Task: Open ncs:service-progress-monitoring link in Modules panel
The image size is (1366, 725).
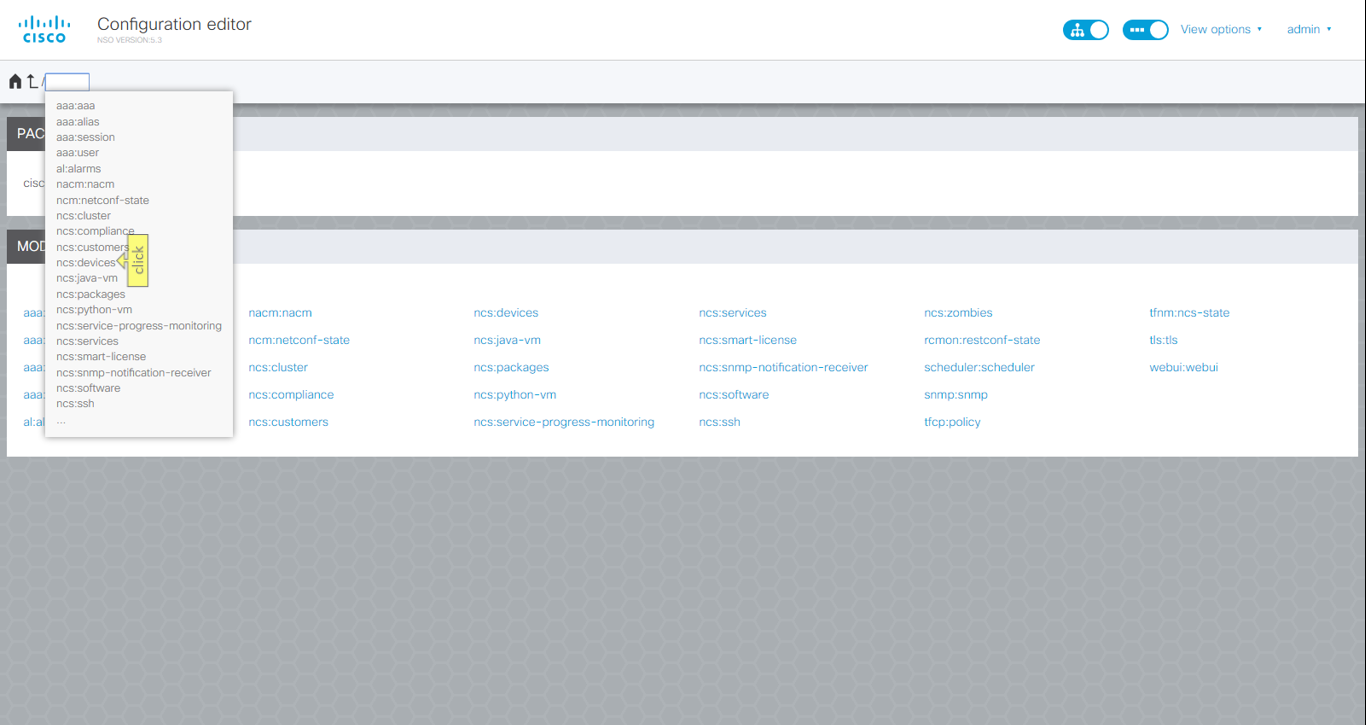Action: coord(564,422)
